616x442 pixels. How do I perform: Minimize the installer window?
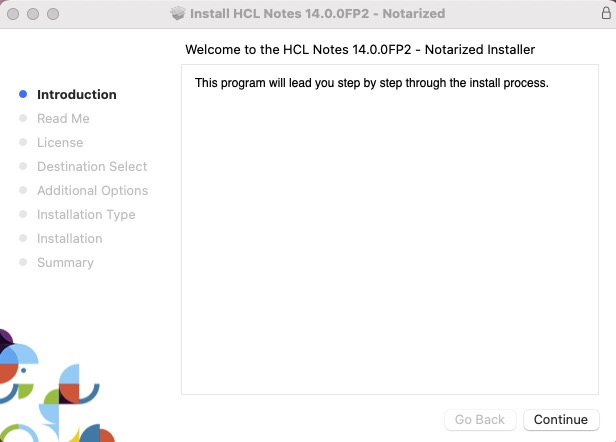[32, 14]
